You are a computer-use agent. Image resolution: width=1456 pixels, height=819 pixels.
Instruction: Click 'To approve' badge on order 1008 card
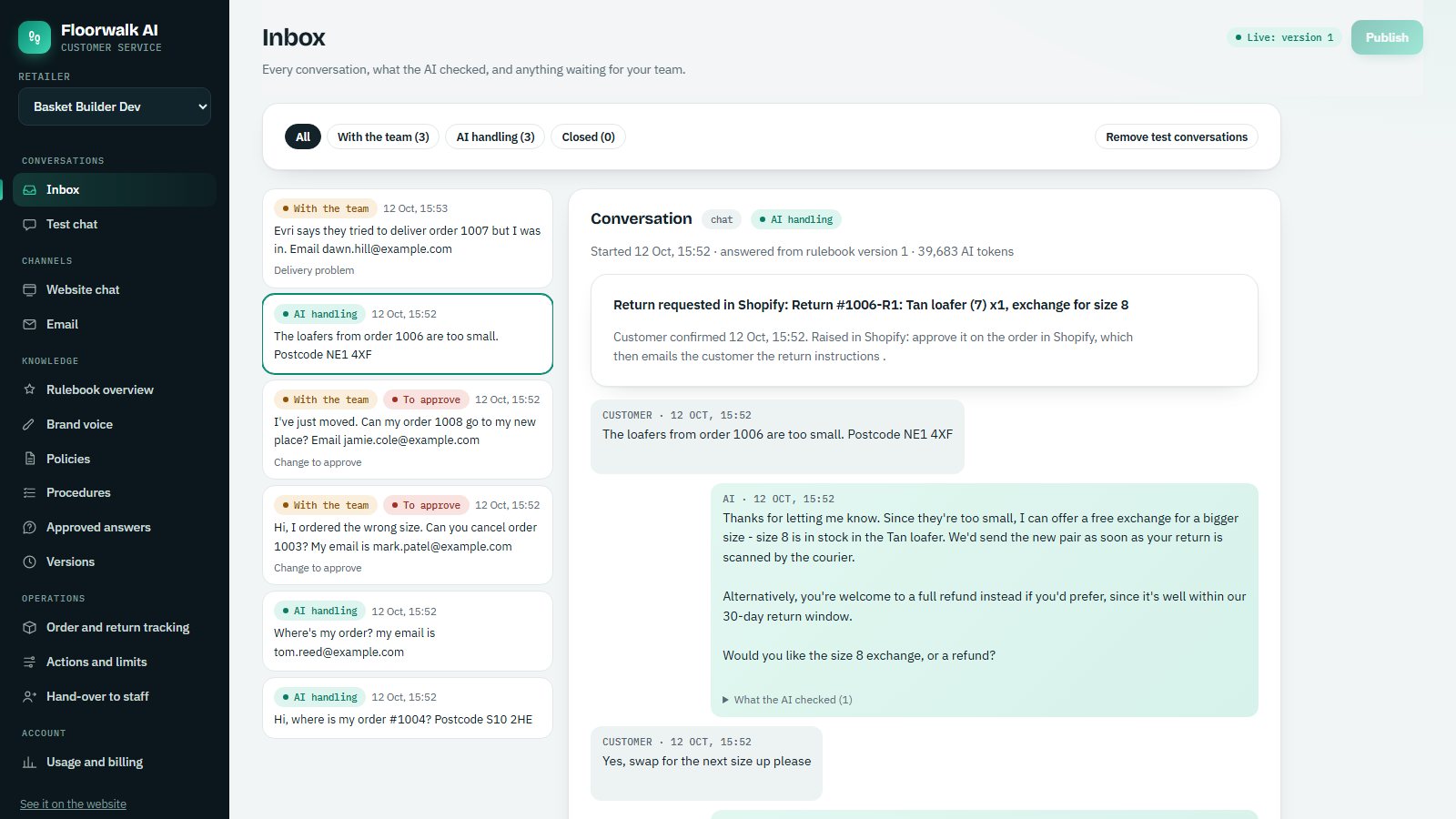[426, 399]
